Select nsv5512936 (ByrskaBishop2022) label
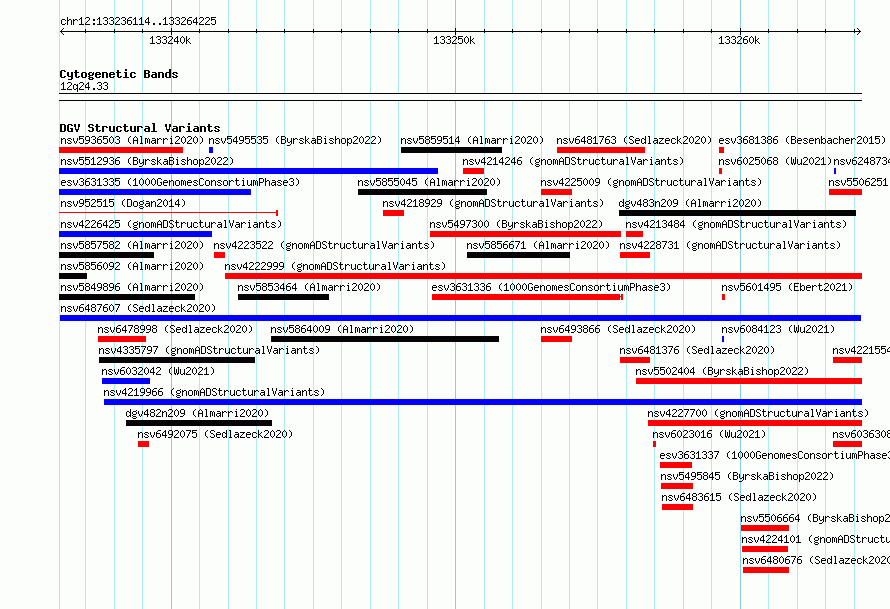Image resolution: width=890 pixels, height=609 pixels. tap(147, 161)
